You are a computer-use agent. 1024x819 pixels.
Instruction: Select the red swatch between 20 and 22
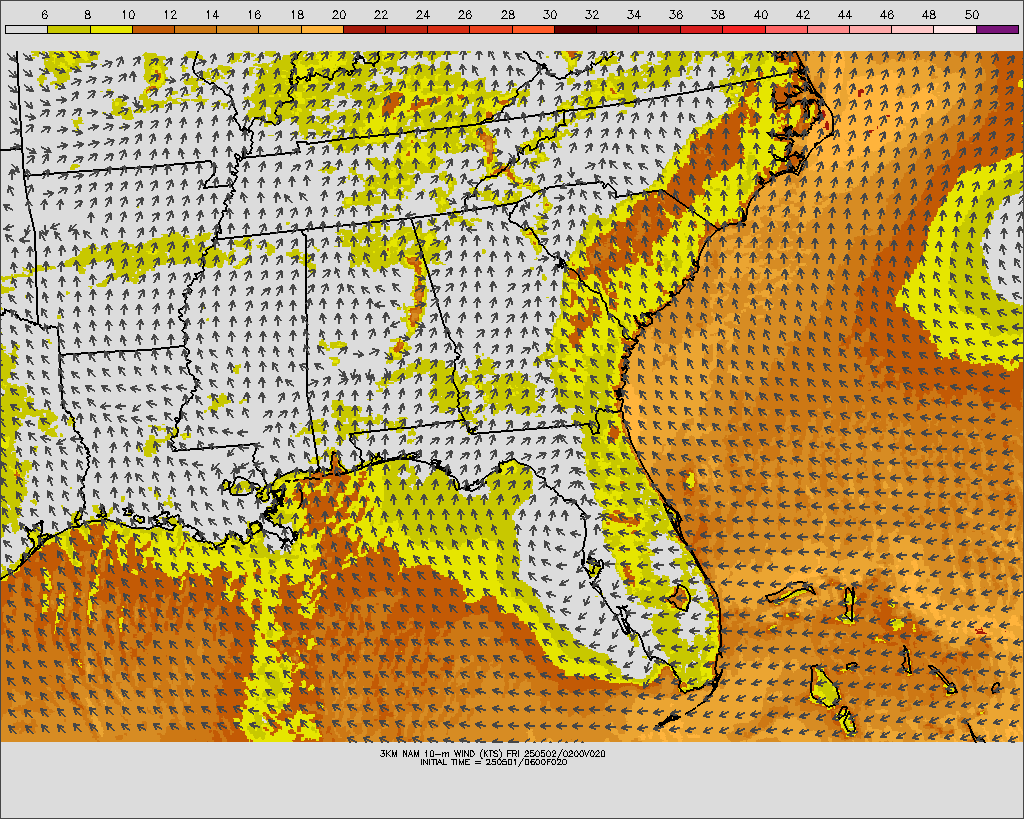coord(364,29)
